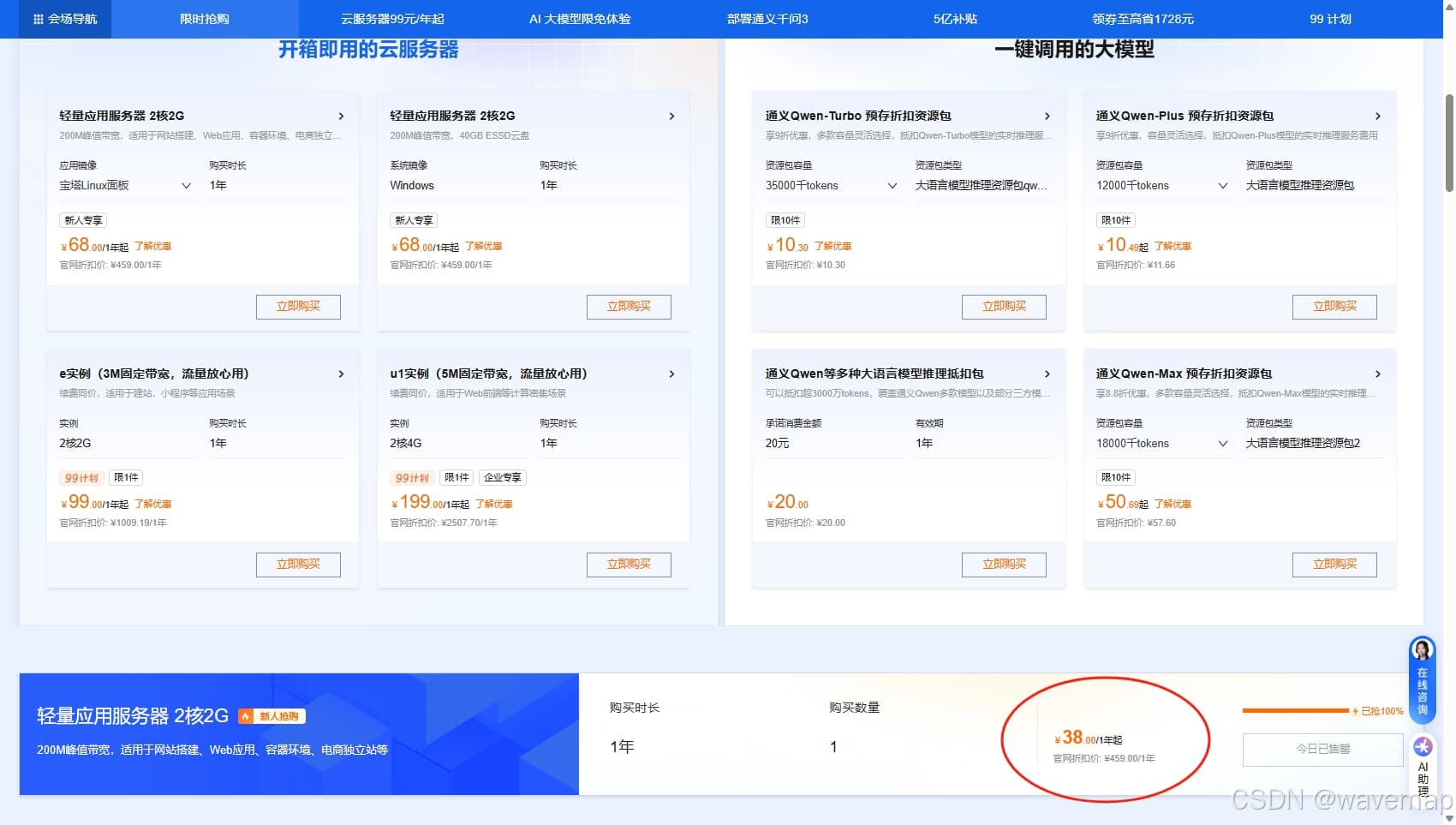Click 立即购买 for 通义Qwen-Plus 资源包
The height and width of the screenshot is (825, 1456).
coord(1334,307)
